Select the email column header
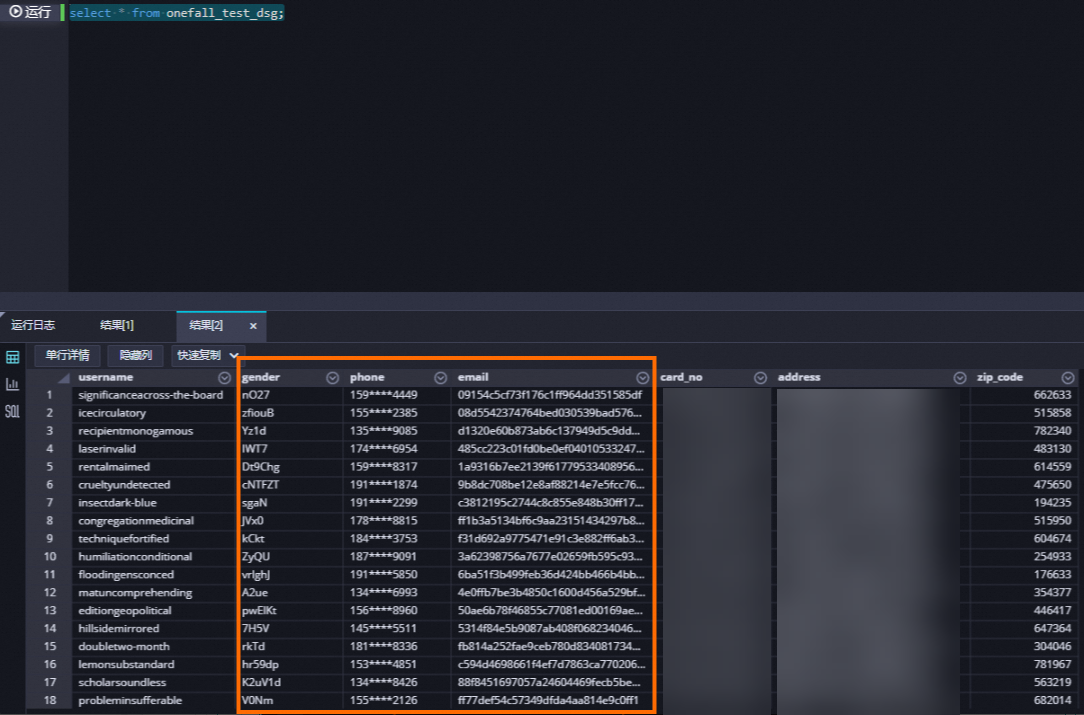1084x715 pixels. click(473, 378)
